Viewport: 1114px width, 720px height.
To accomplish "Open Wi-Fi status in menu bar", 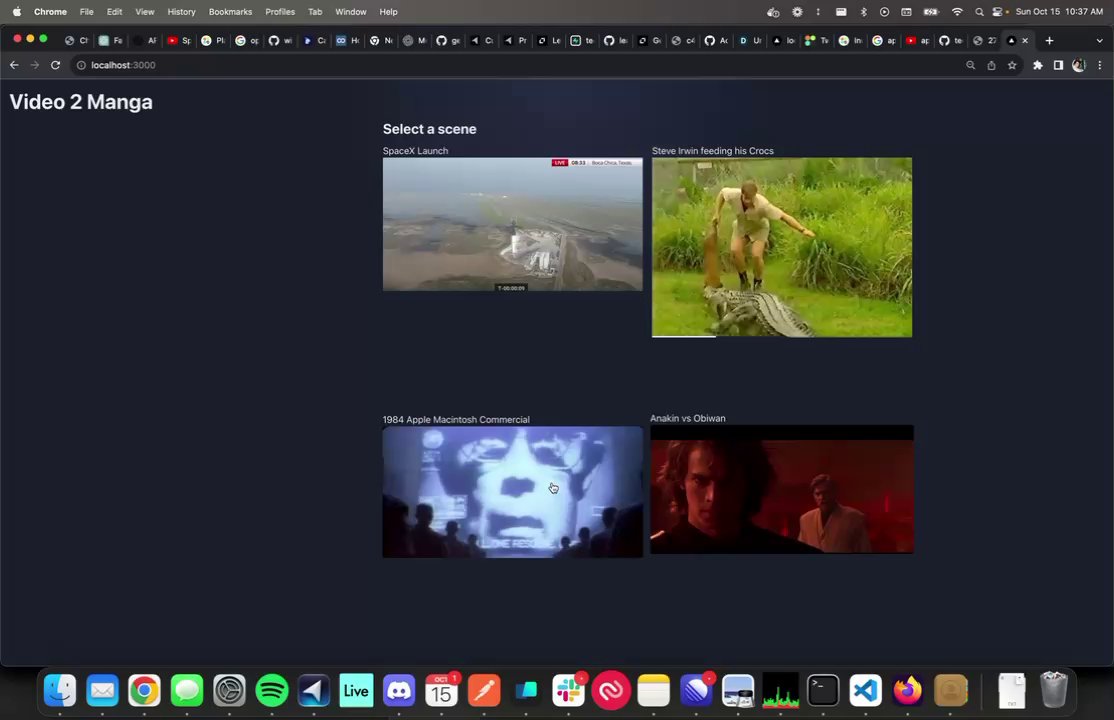I will click(957, 11).
